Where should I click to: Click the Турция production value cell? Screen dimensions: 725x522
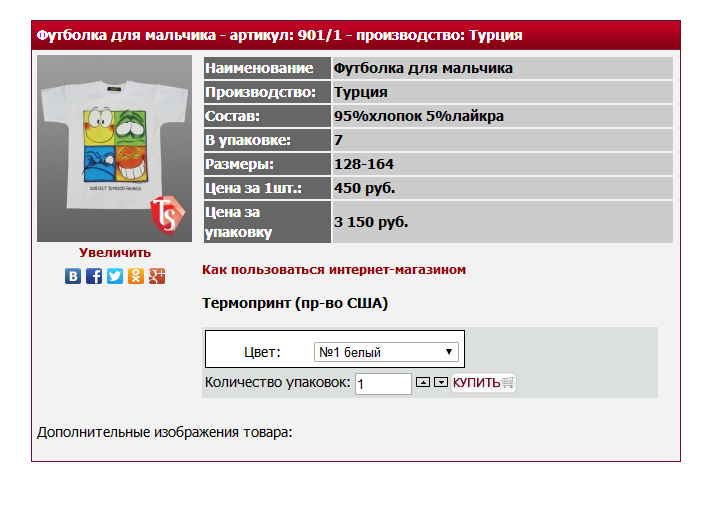point(503,92)
